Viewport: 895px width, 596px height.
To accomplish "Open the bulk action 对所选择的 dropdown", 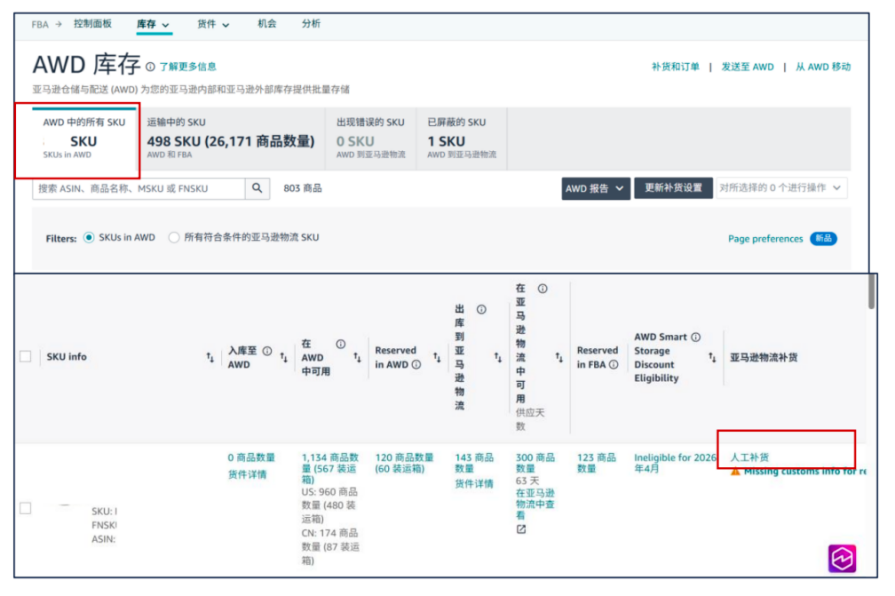I will coord(781,188).
